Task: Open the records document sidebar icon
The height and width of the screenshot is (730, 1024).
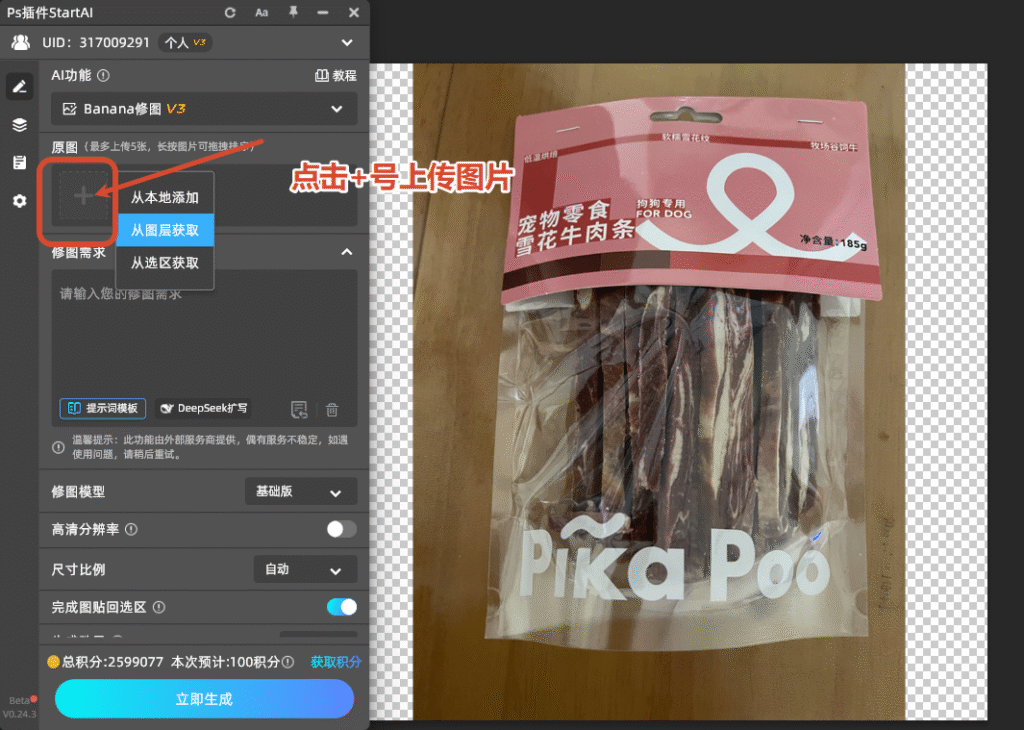Action: [20, 163]
